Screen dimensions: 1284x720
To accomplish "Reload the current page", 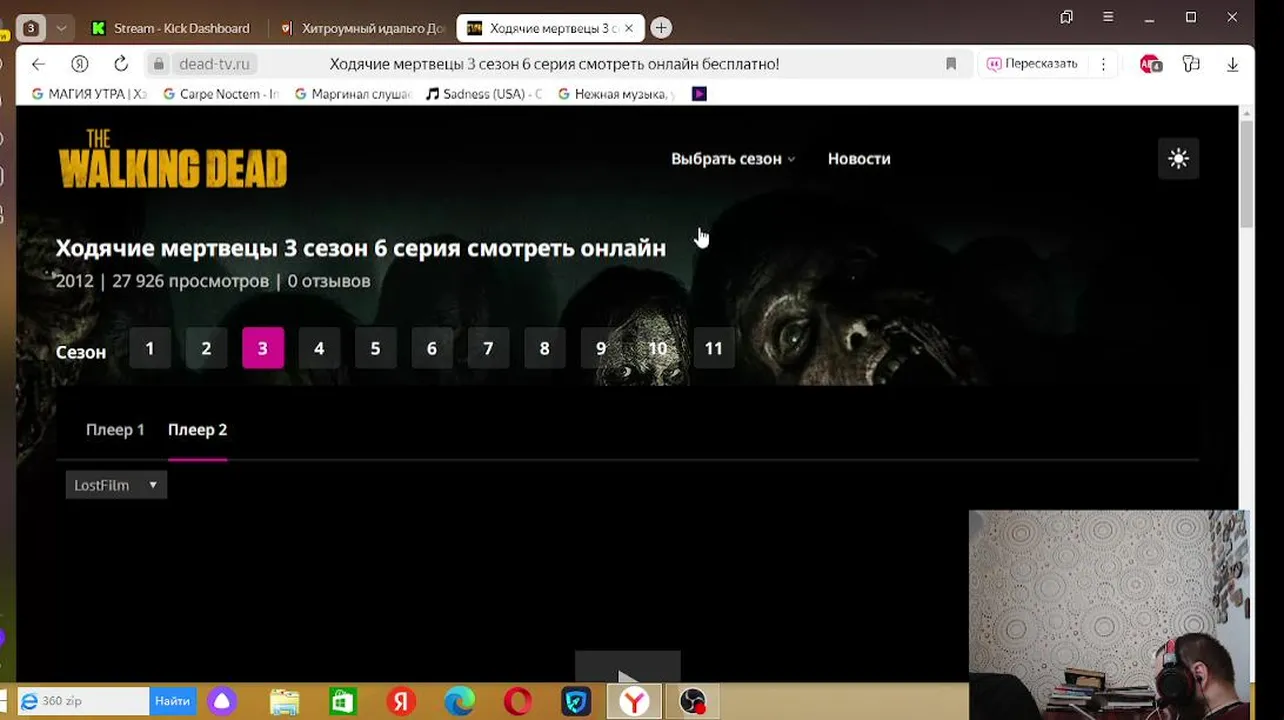I will pyautogui.click(x=121, y=64).
